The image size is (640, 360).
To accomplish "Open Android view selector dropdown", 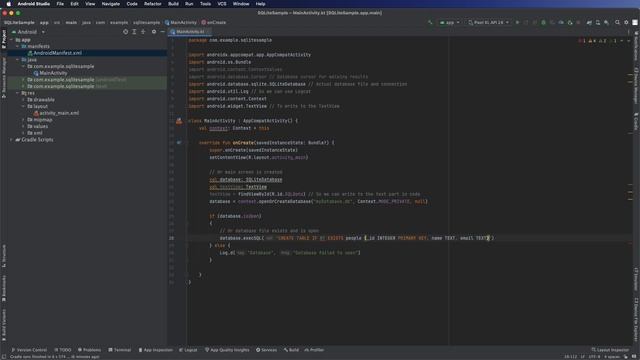I will click(x=29, y=32).
